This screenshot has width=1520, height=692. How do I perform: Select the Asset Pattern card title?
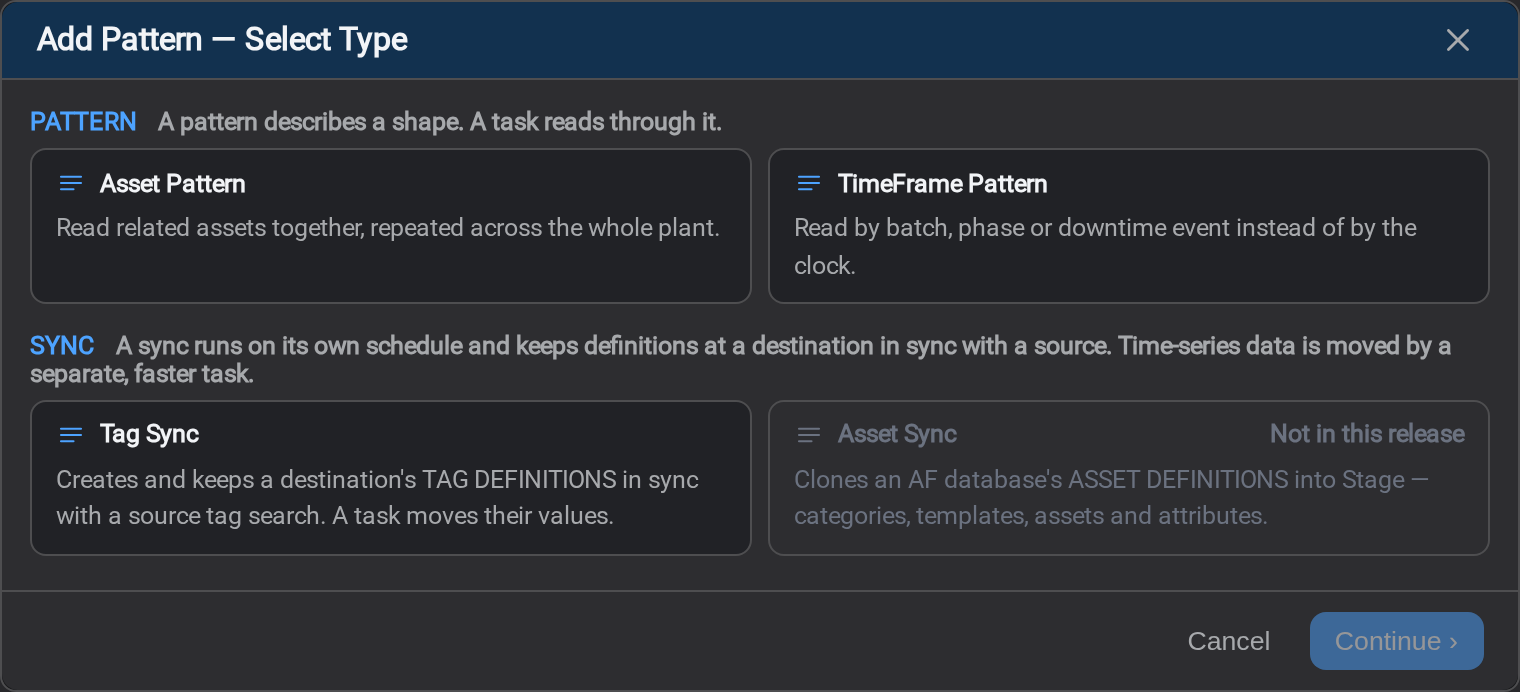pyautogui.click(x=173, y=184)
